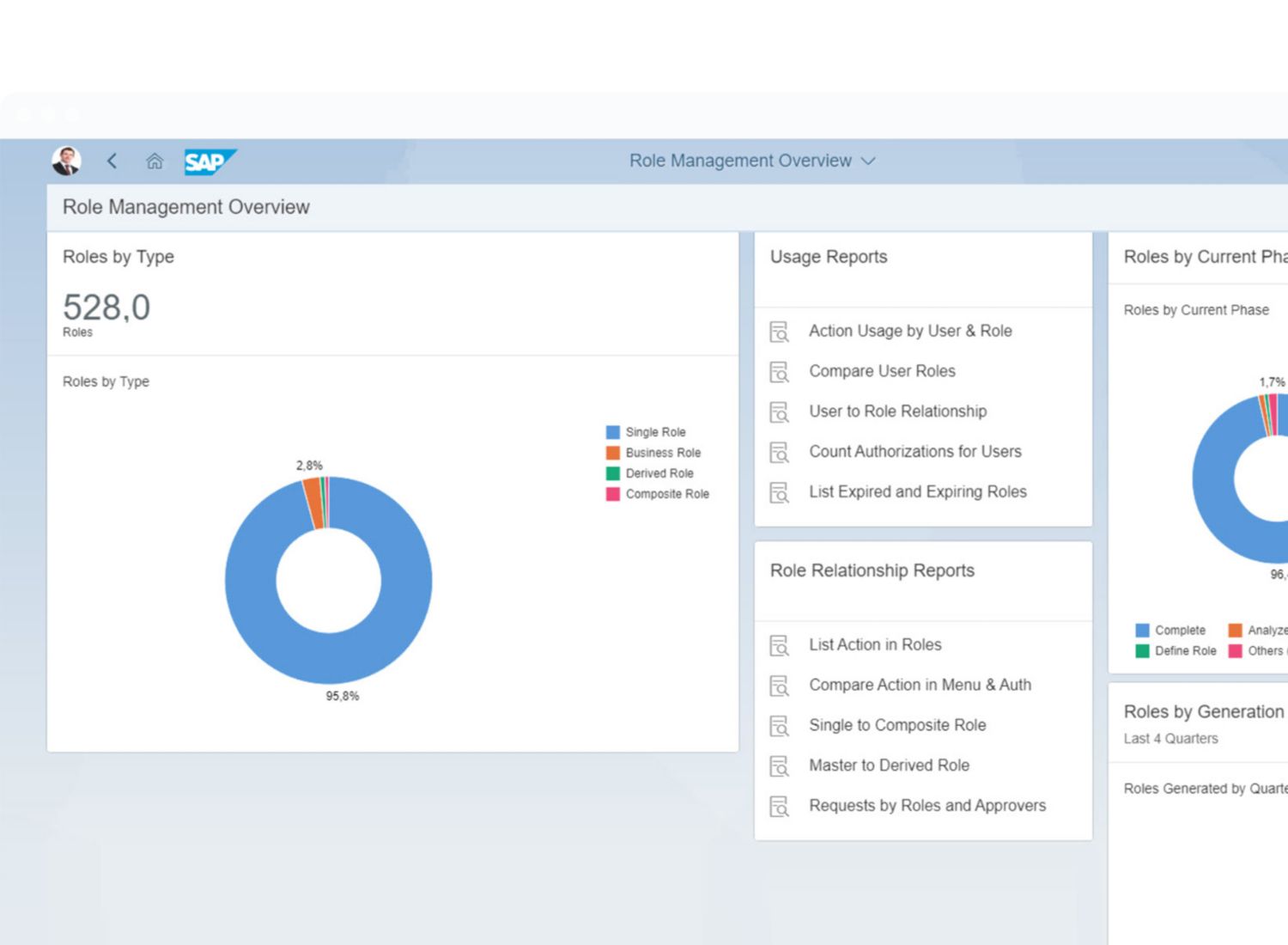Go back using the back arrow
Viewport: 1288px width, 945px height.
point(112,161)
